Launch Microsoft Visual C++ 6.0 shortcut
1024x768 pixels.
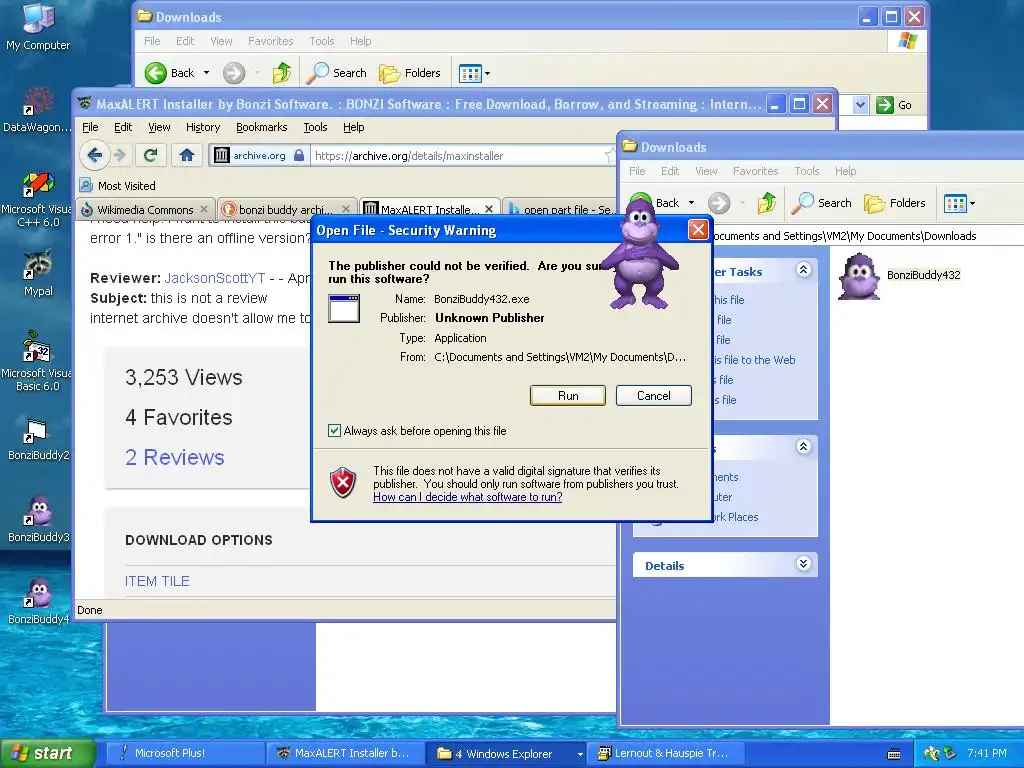(37, 199)
